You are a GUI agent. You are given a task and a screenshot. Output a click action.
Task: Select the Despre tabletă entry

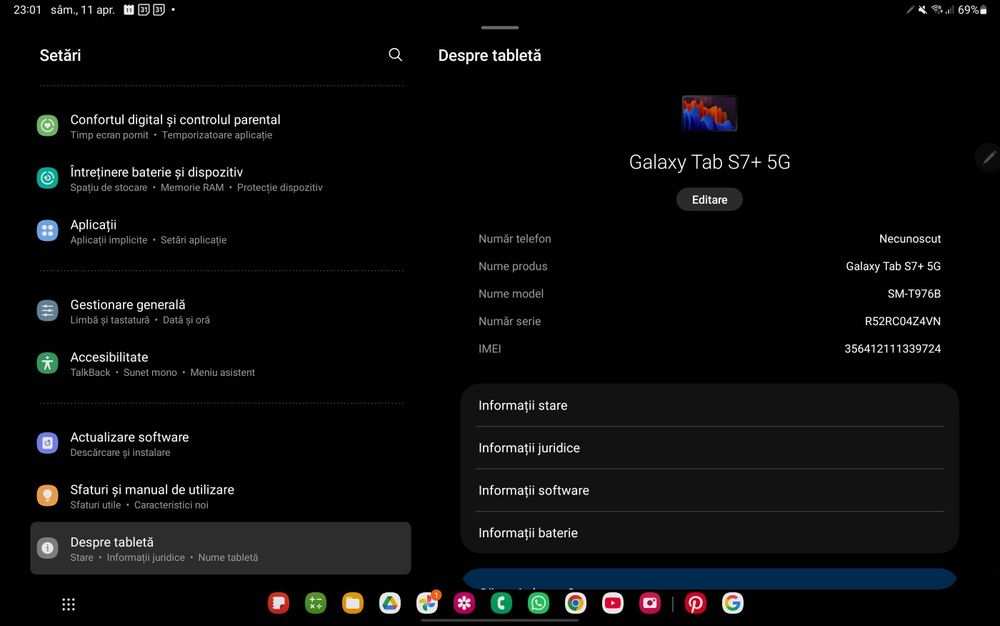point(221,548)
